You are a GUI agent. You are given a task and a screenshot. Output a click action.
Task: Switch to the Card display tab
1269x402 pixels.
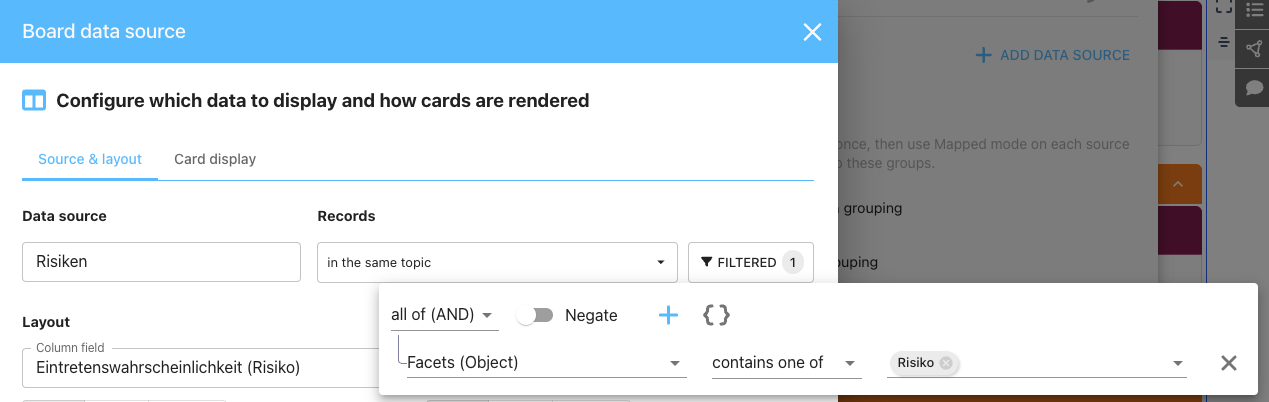215,159
